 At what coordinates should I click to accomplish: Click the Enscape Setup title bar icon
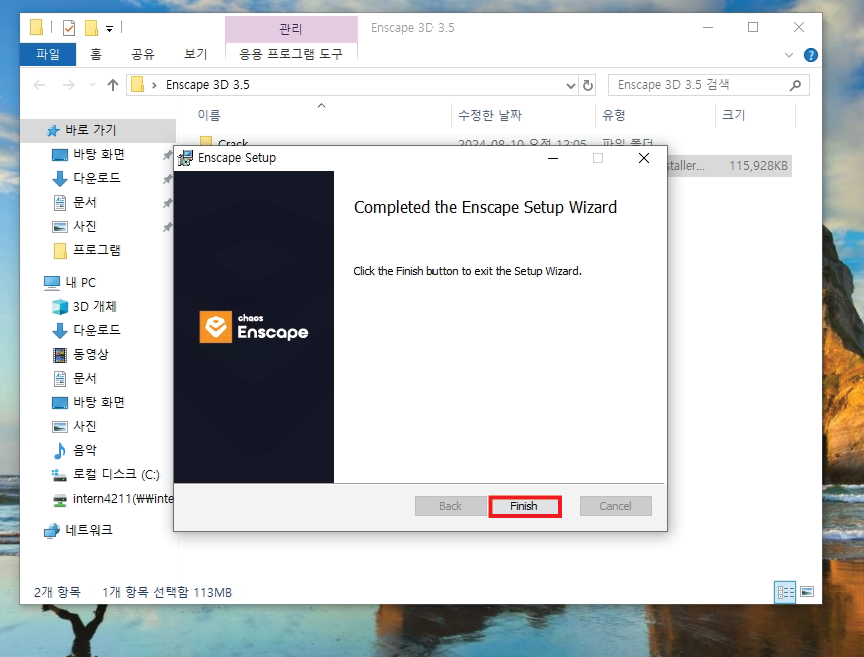(185, 158)
